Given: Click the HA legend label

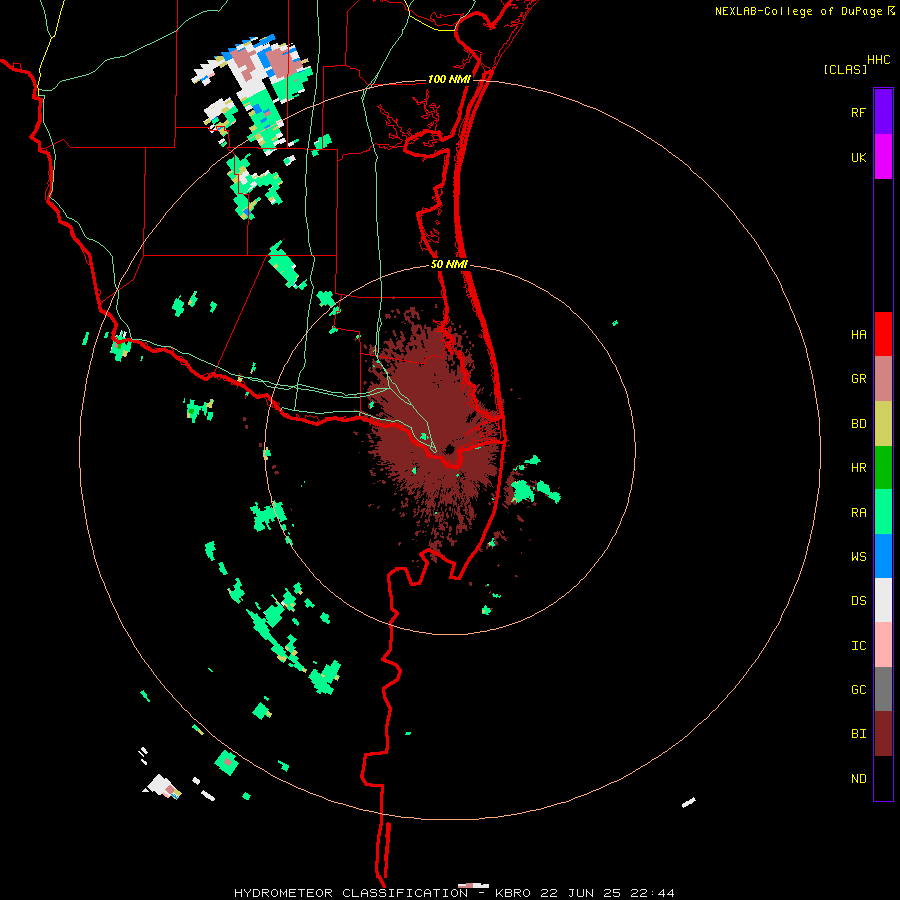Looking at the screenshot, I should pyautogui.click(x=858, y=334).
